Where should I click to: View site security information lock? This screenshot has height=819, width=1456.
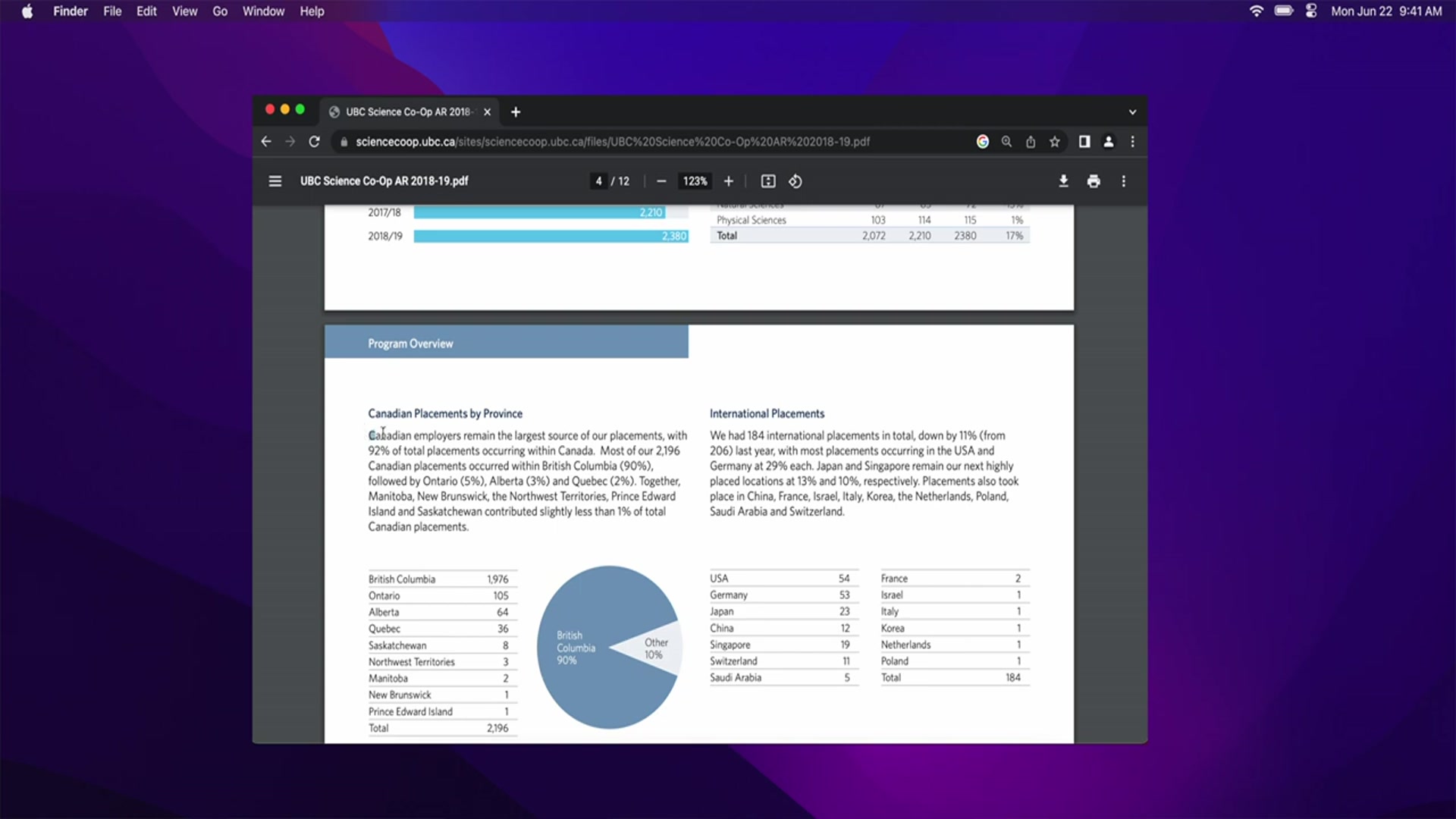point(344,142)
